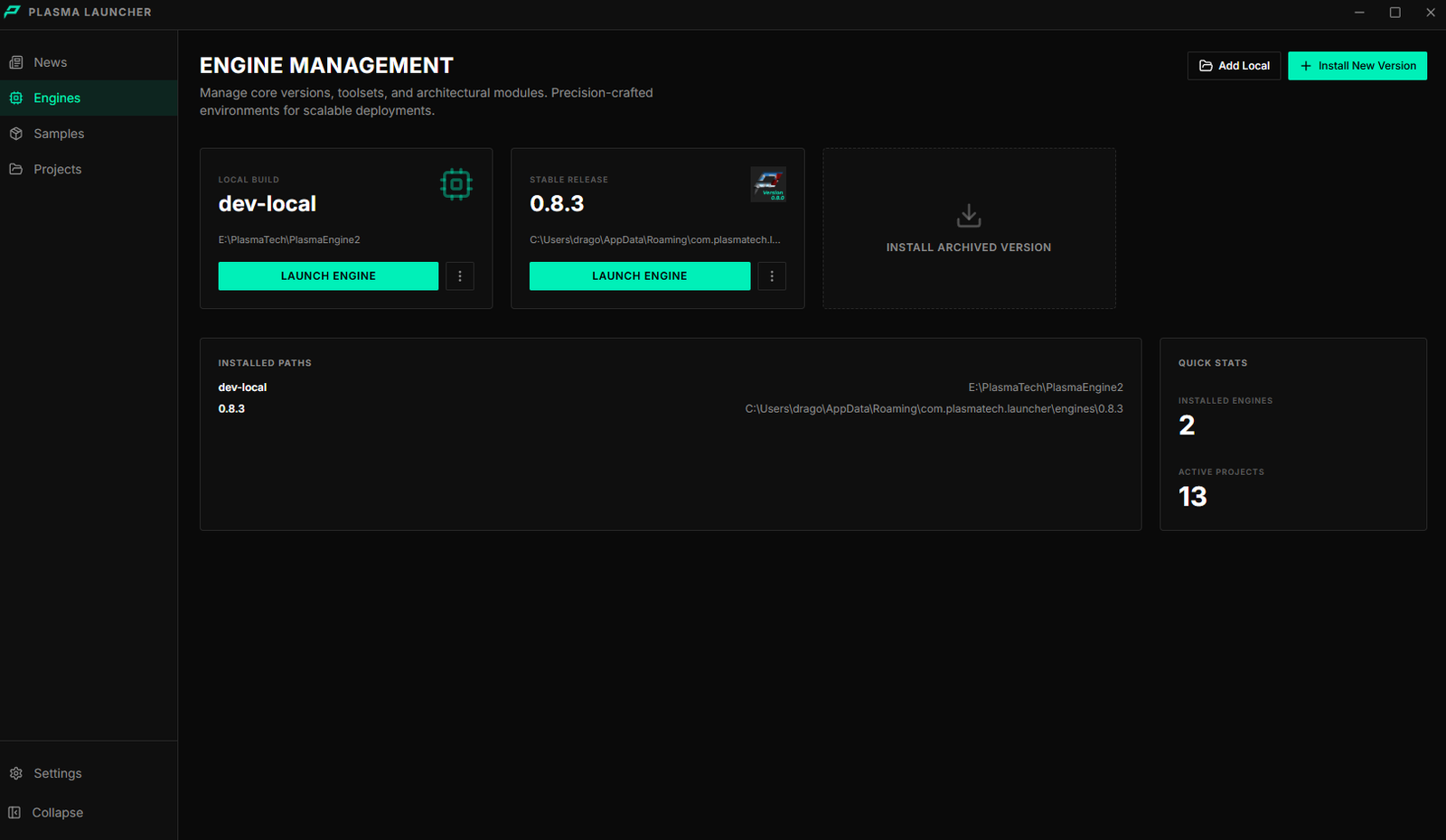
Task: Click the Engines chip icon in sidebar
Action: (16, 98)
